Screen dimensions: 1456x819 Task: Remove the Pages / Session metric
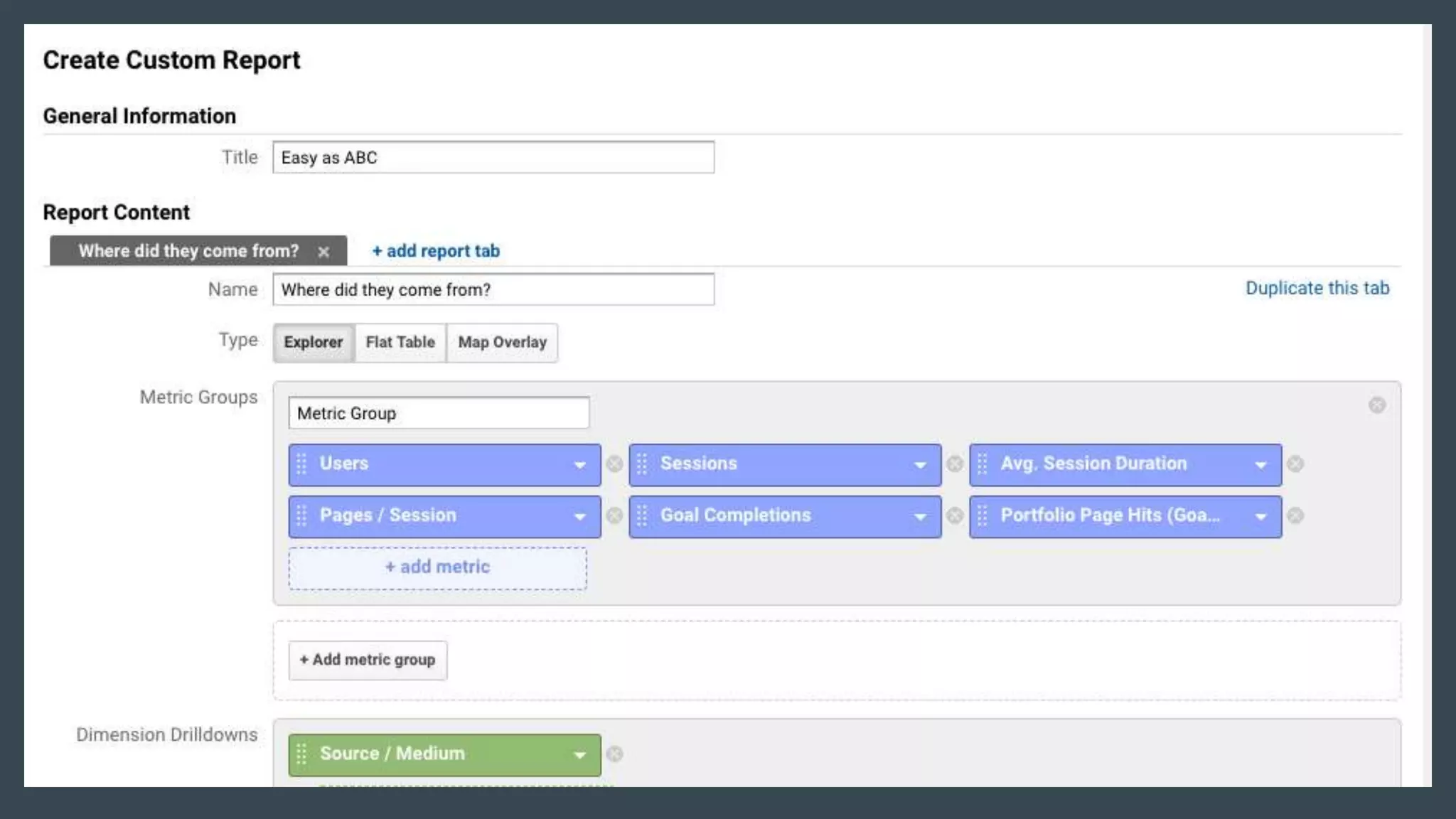coord(614,516)
